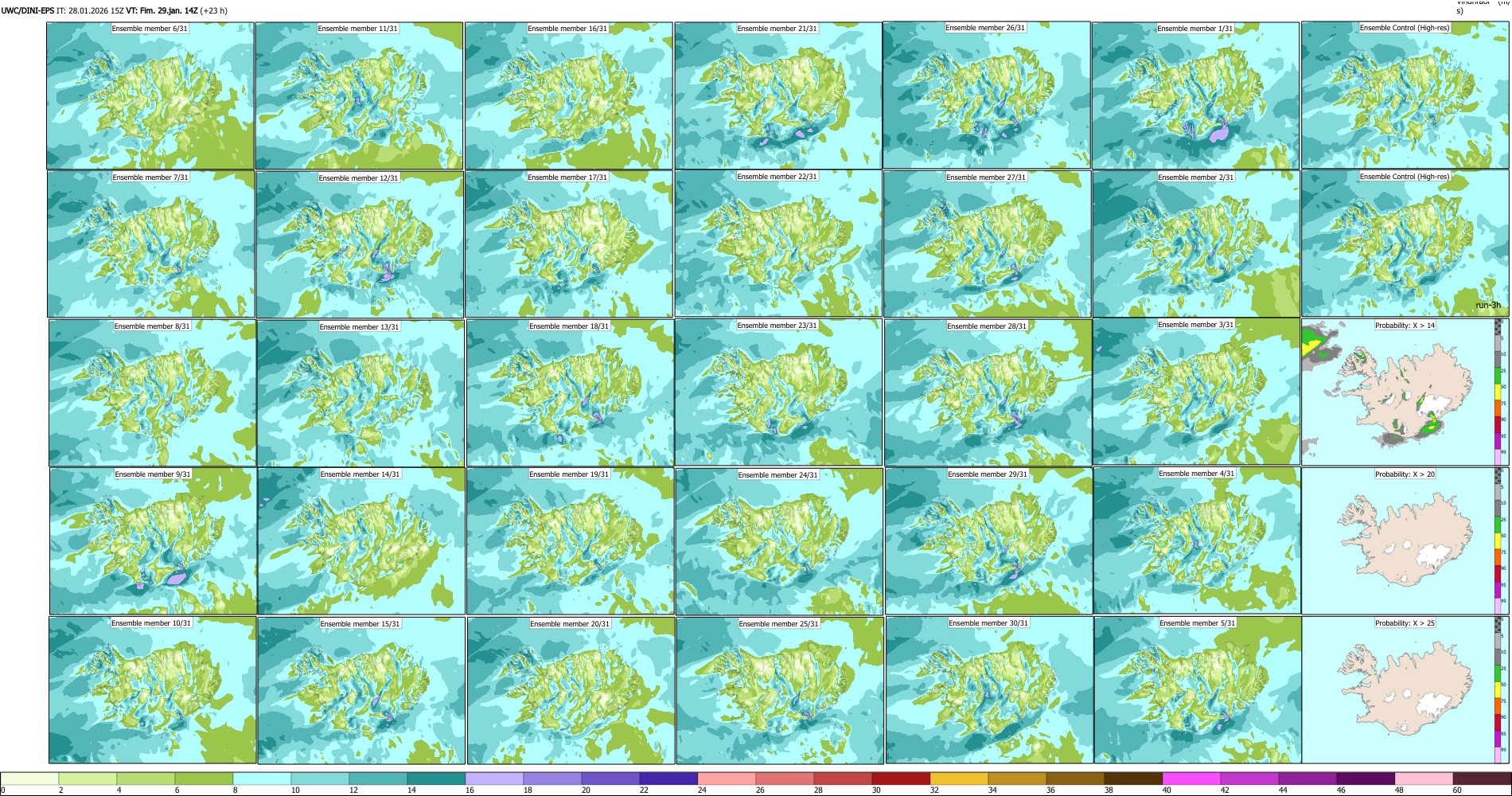Open the Ensemble member 6/31 map
The height and width of the screenshot is (796, 1512).
point(150,96)
